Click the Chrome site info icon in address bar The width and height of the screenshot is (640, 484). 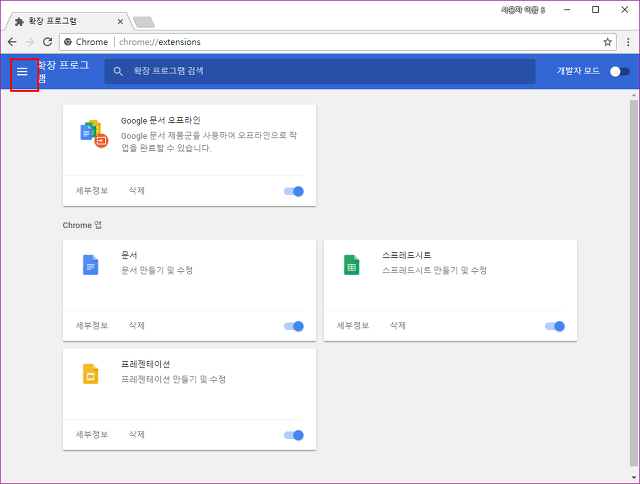[68, 42]
